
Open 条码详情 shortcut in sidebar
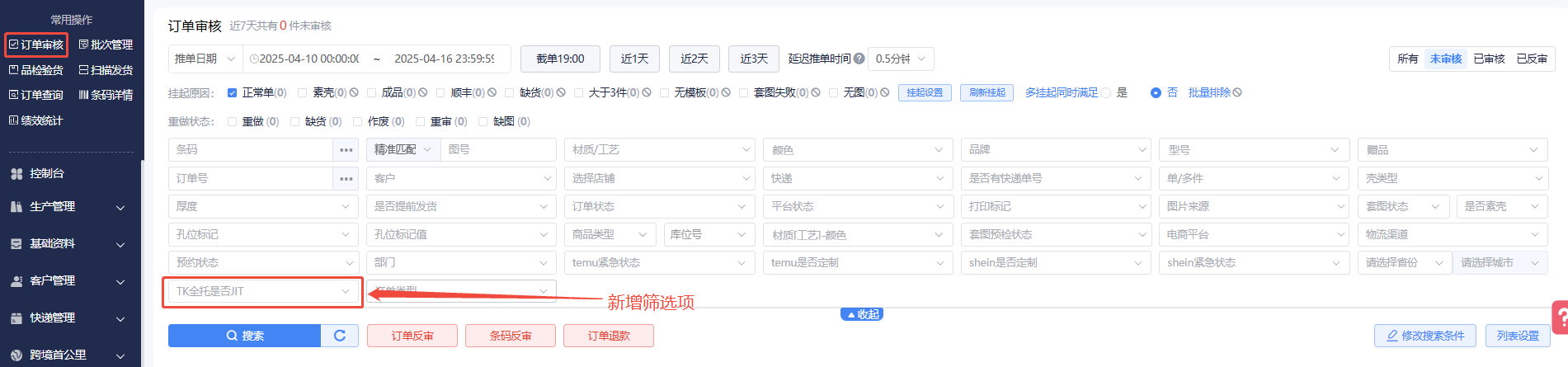(x=106, y=95)
